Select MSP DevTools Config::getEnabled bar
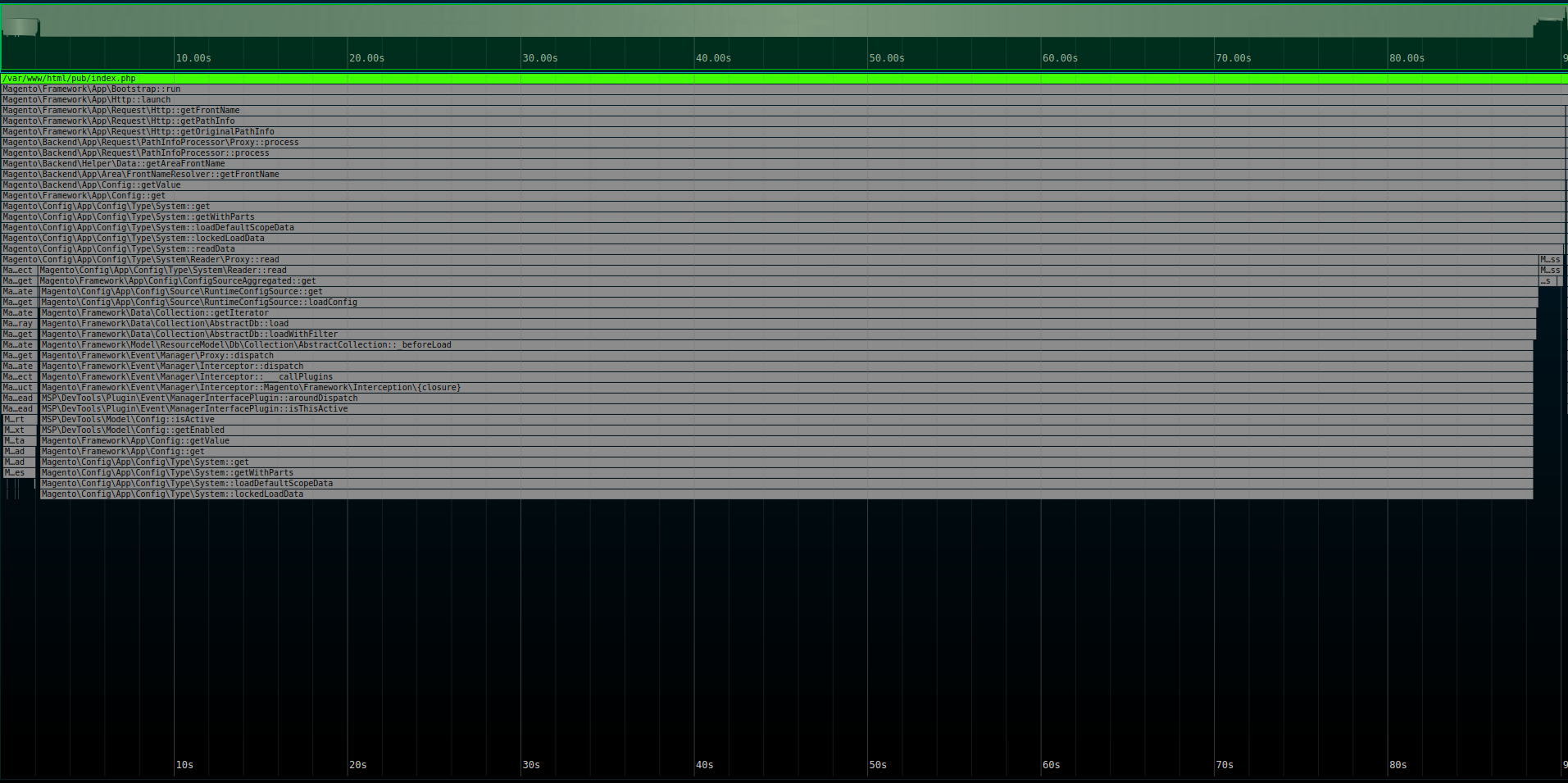Screen dimensions: 1568x783 (x=787, y=430)
